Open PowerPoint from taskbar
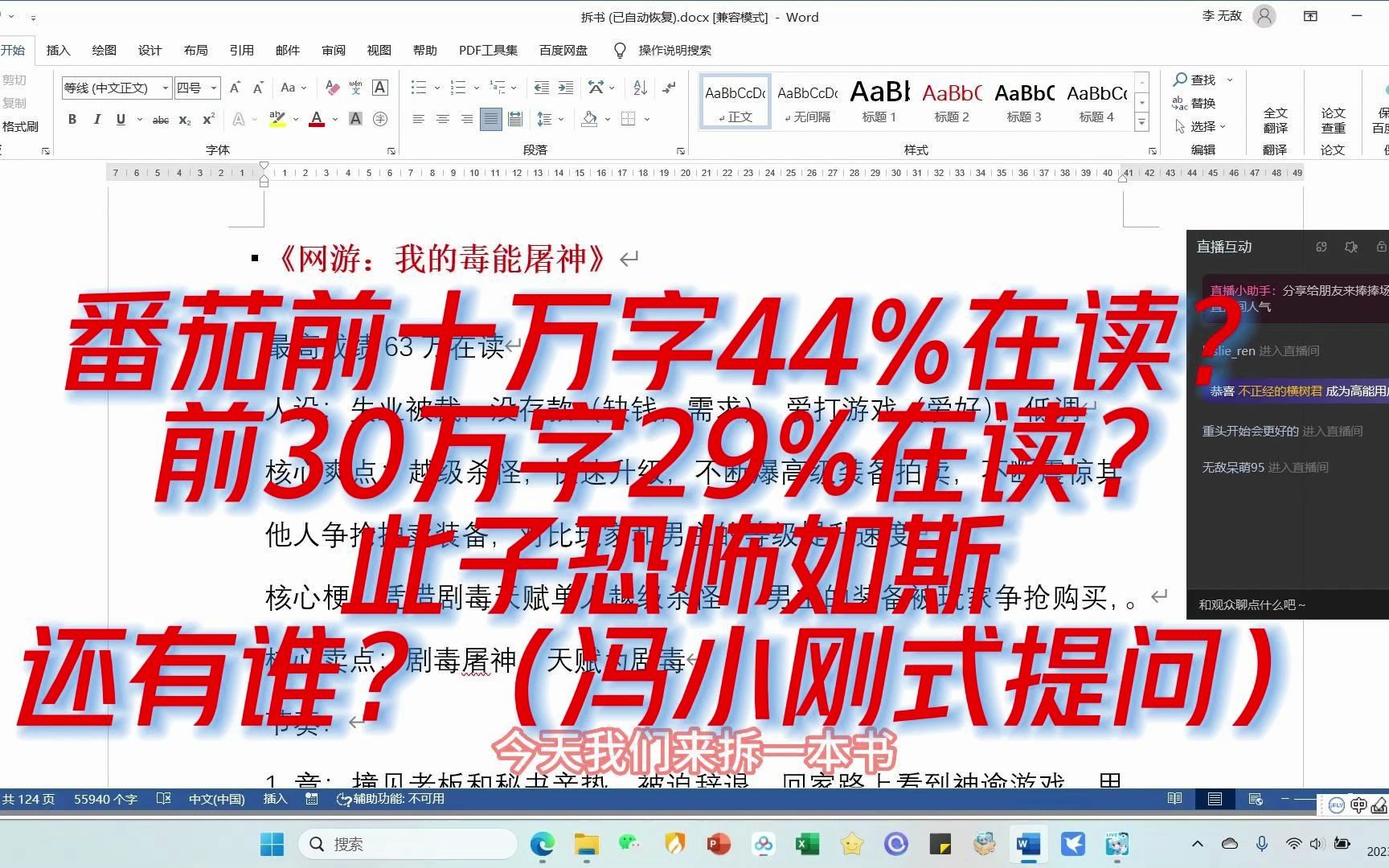 pos(719,844)
